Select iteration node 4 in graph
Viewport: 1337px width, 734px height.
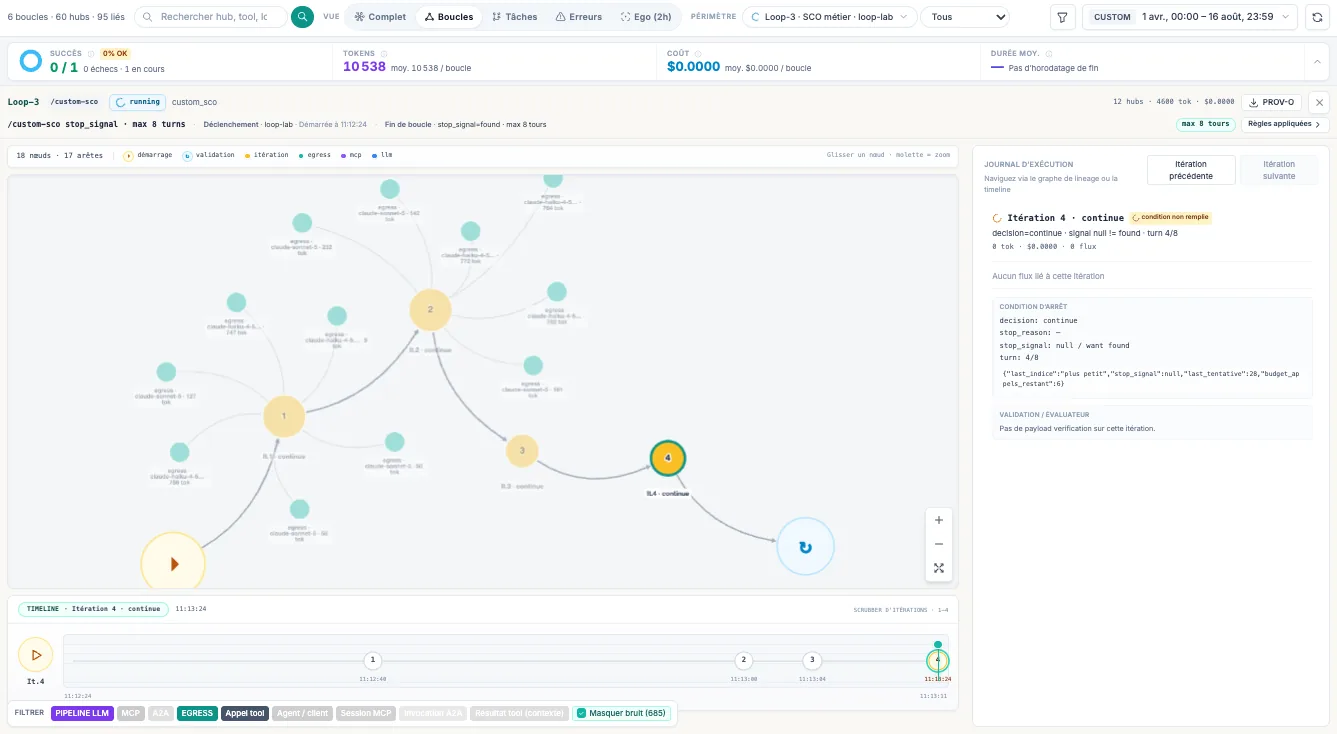tap(668, 459)
